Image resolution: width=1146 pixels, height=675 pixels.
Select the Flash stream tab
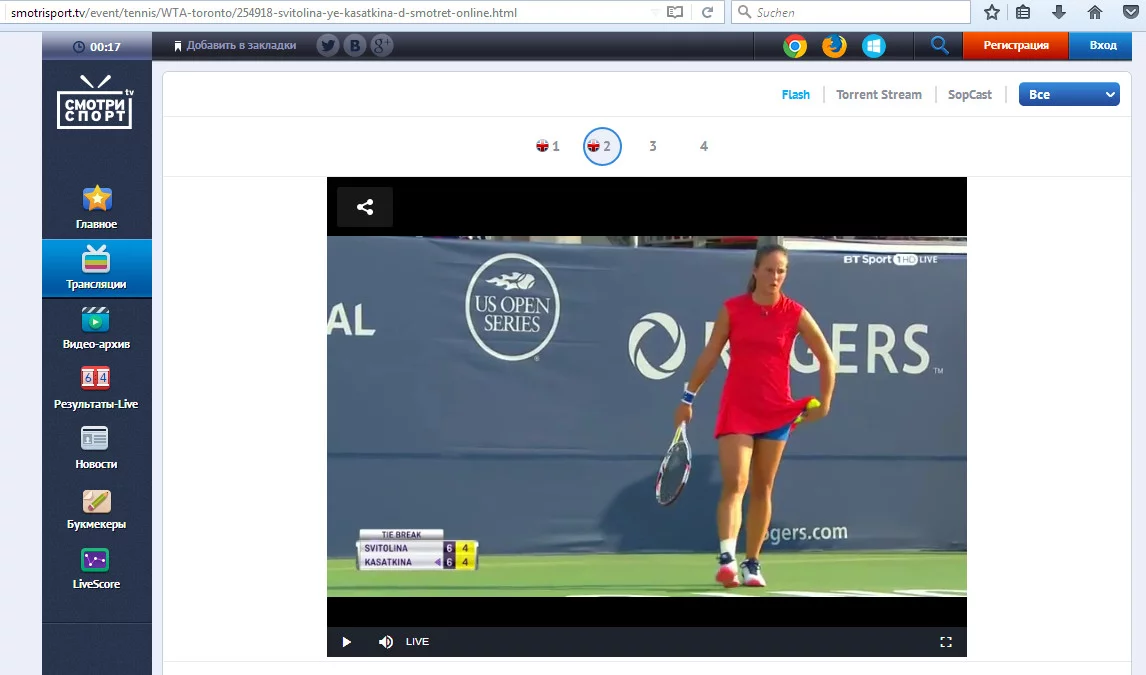tap(796, 94)
